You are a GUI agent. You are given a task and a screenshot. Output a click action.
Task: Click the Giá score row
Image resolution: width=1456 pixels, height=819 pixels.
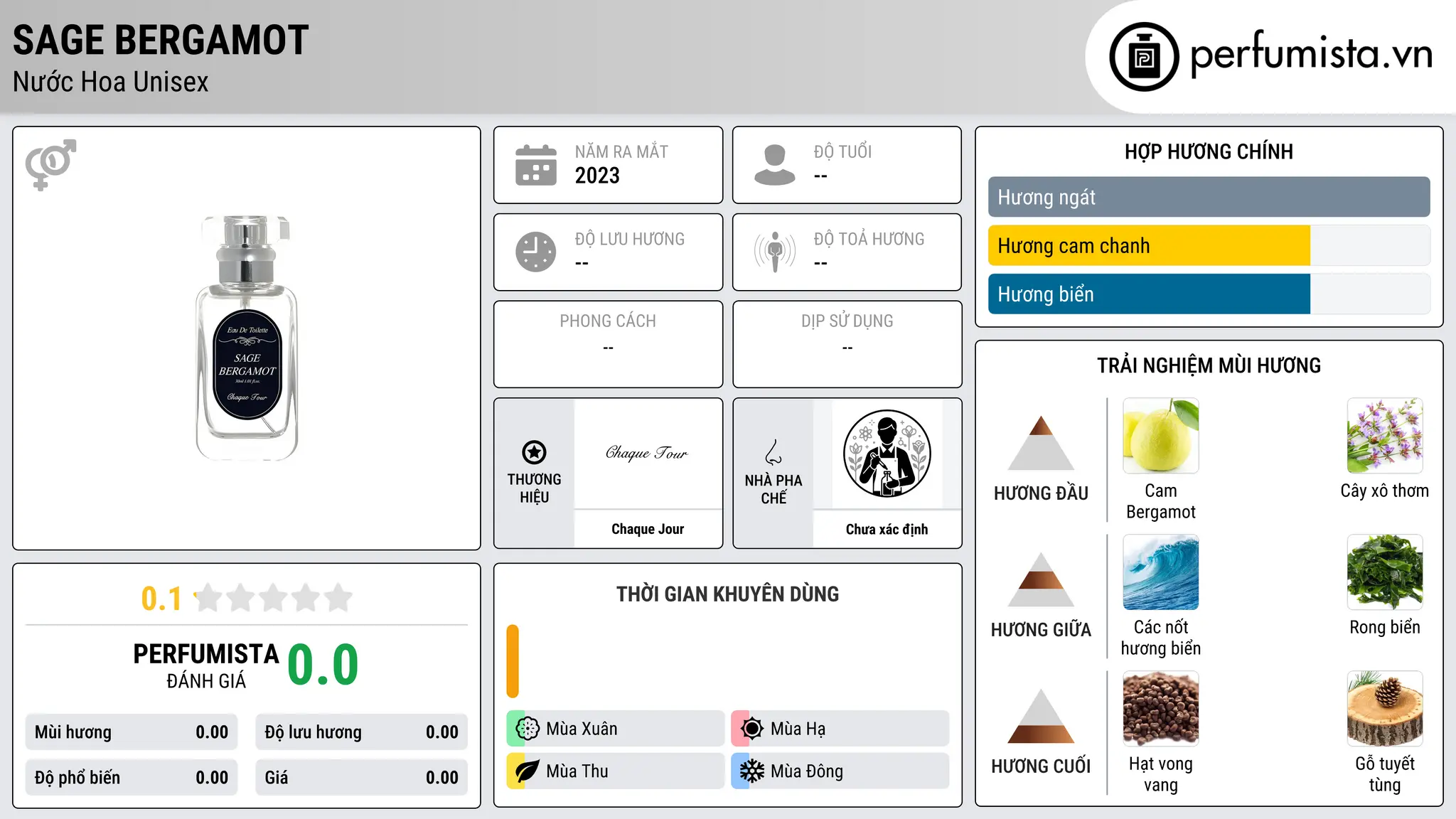click(x=361, y=778)
